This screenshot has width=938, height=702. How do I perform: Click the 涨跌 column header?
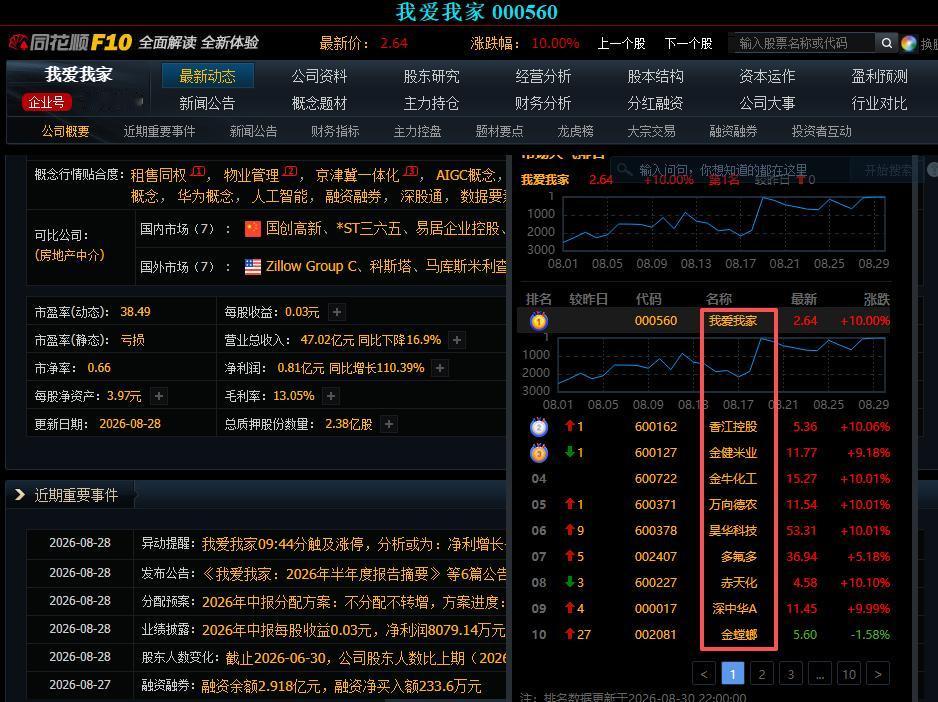point(876,299)
